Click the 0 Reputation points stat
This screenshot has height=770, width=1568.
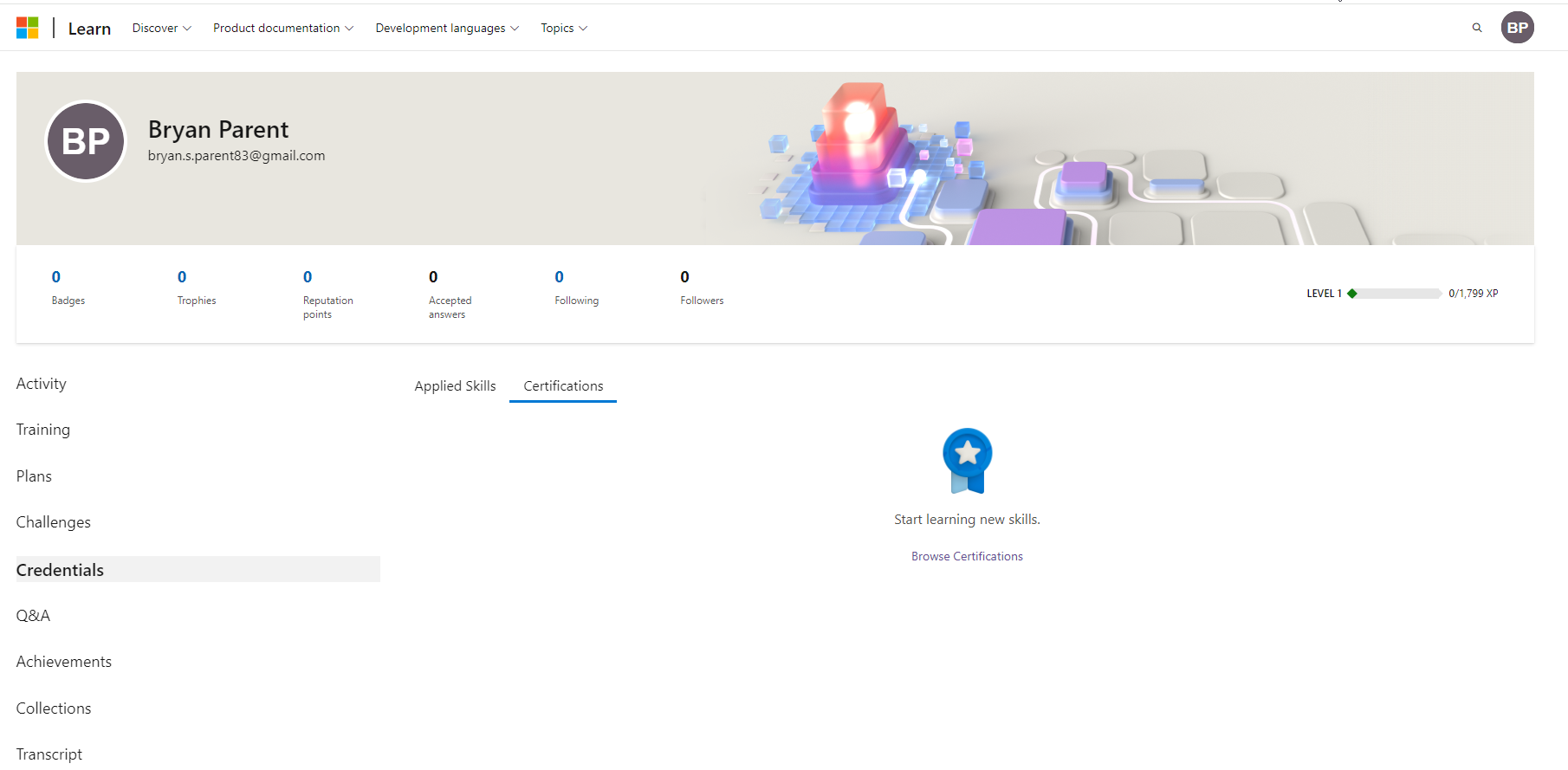(327, 294)
